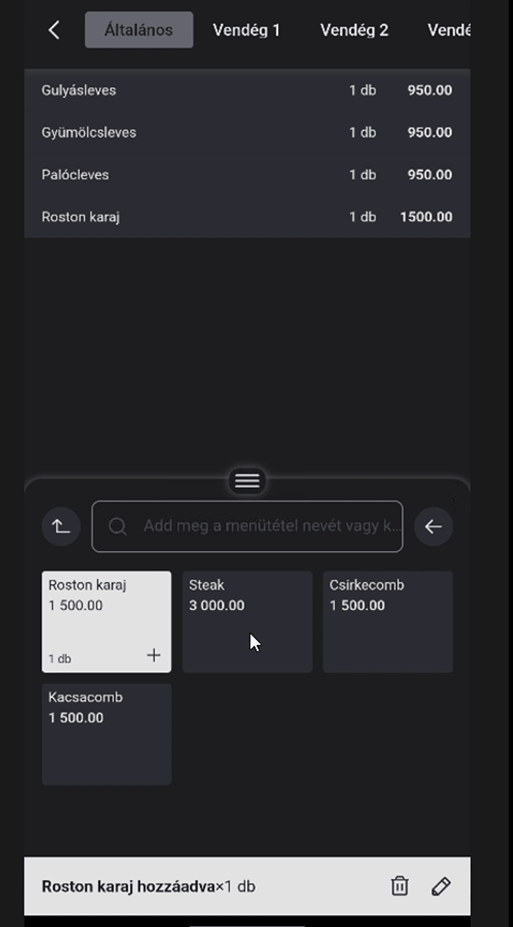Open the Vendég 1 tab
The height and width of the screenshot is (927, 513).
tap(246, 30)
